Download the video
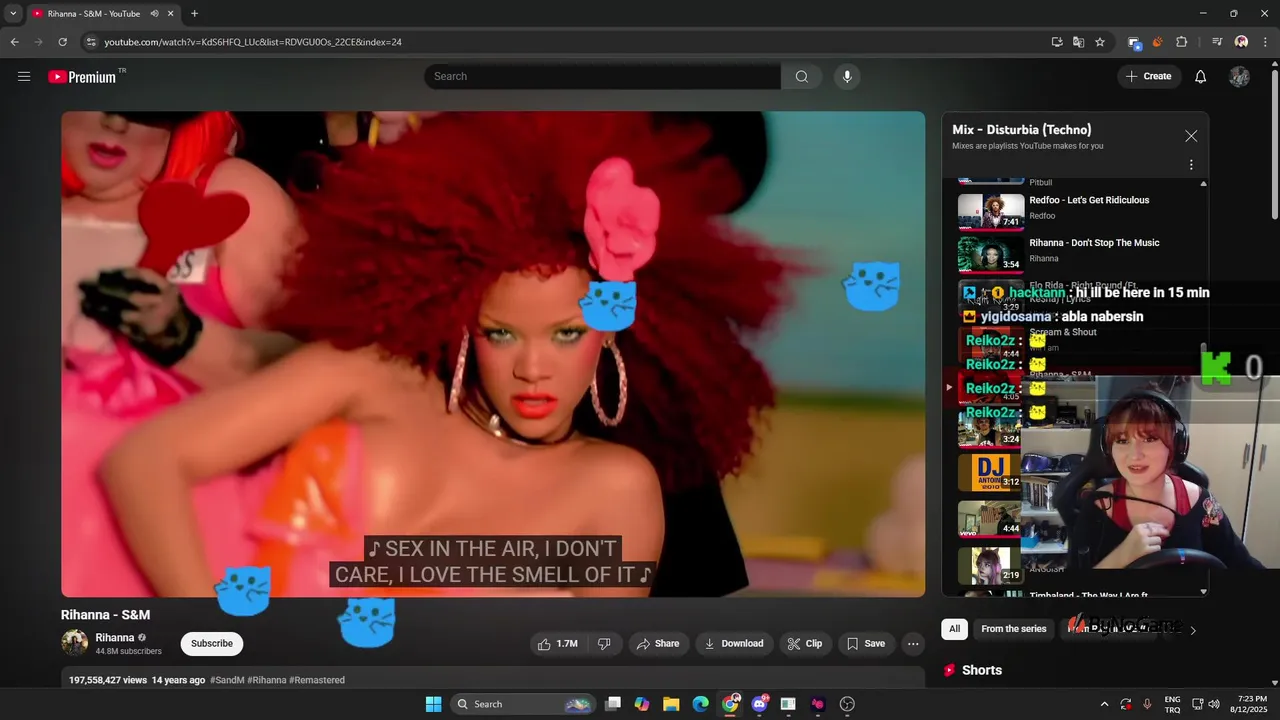Viewport: 1280px width, 720px height. coord(734,644)
